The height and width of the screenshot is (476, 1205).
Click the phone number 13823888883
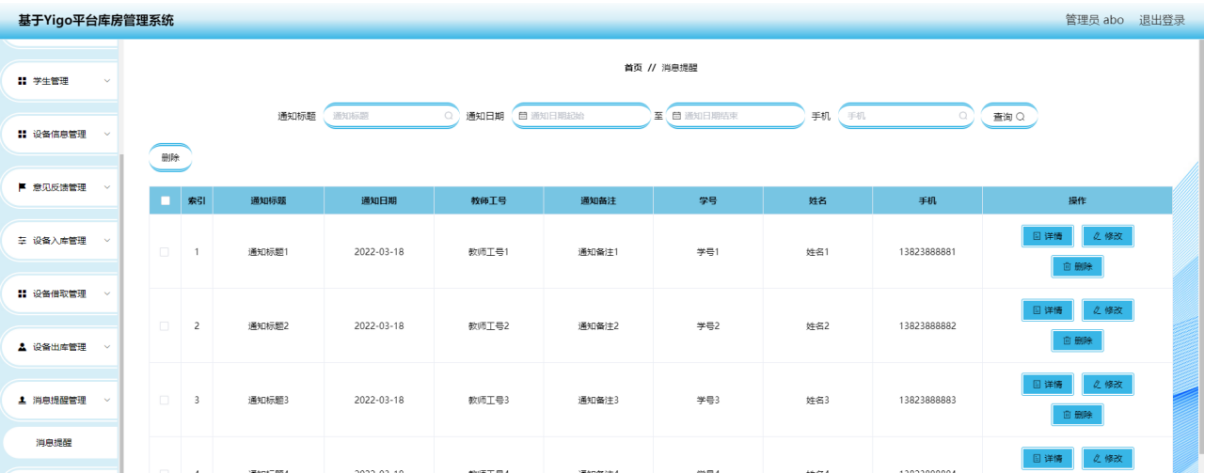click(928, 400)
